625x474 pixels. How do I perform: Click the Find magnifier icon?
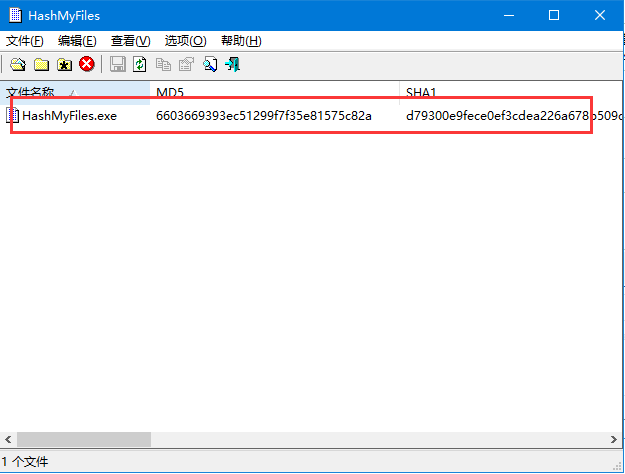point(210,64)
